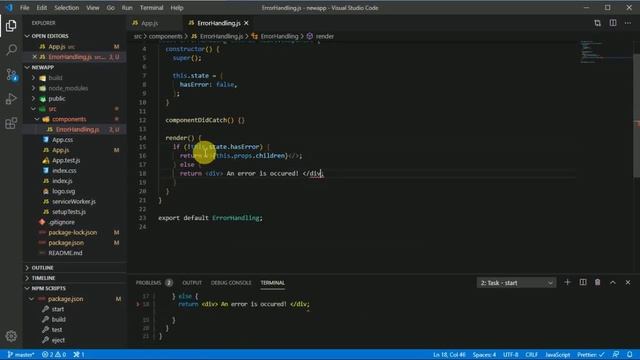Switch to the Output panel tab
This screenshot has width=640, height=360.
tap(192, 282)
